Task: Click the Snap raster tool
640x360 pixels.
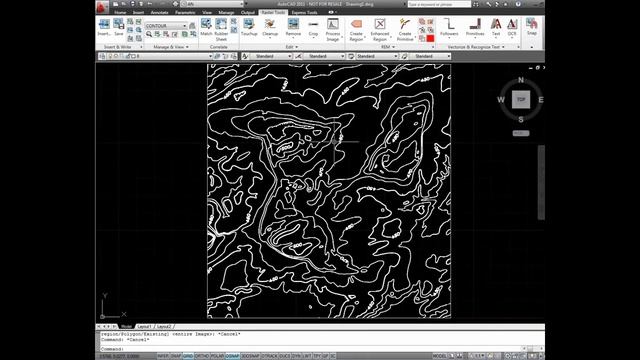Action: (x=531, y=27)
